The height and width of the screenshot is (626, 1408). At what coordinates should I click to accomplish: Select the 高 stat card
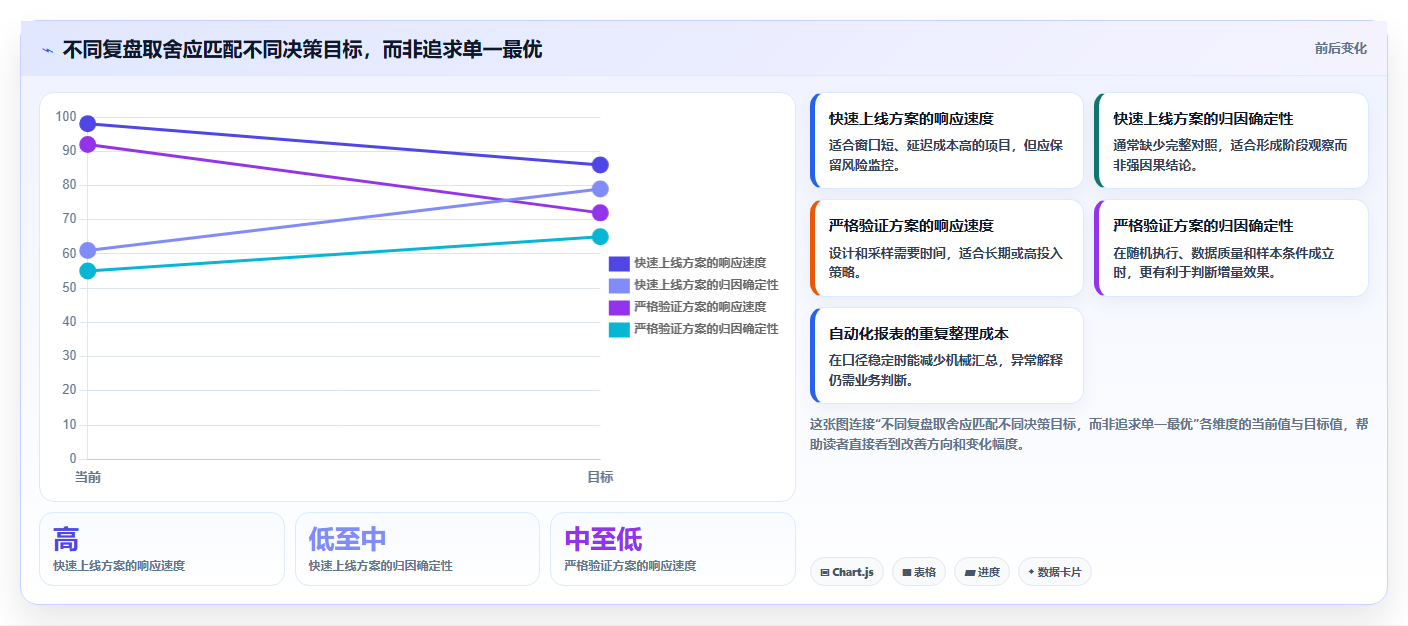tap(162, 549)
